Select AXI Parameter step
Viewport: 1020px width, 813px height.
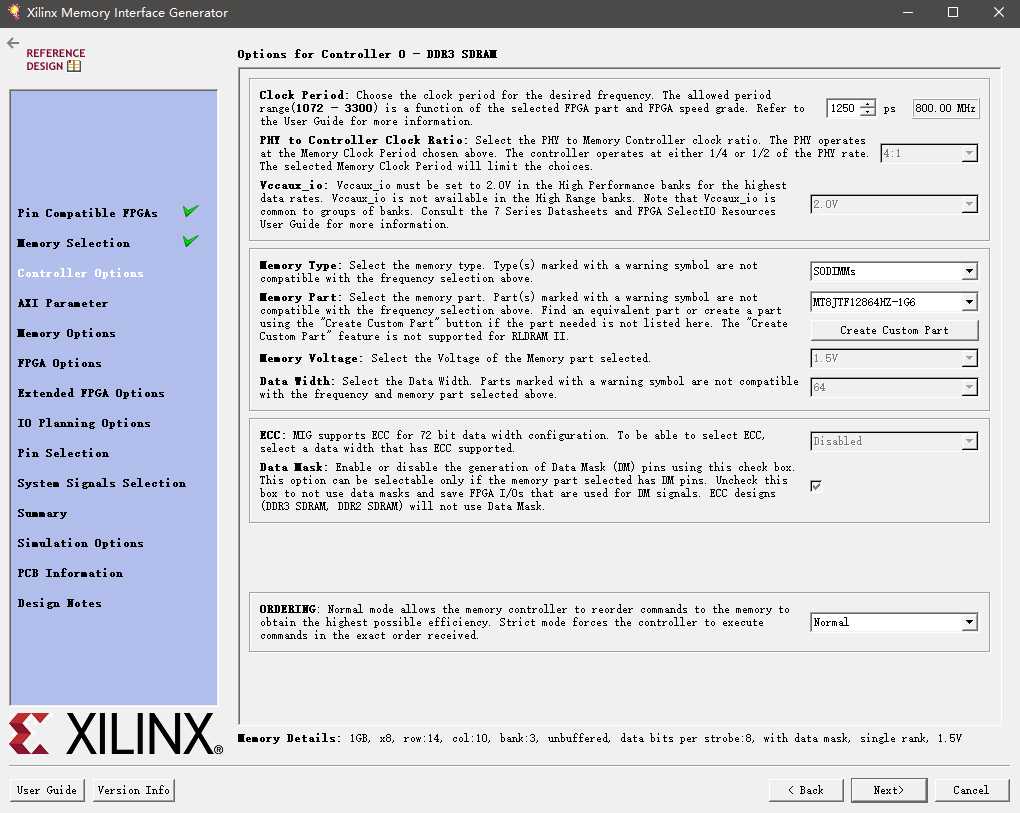click(x=62, y=303)
